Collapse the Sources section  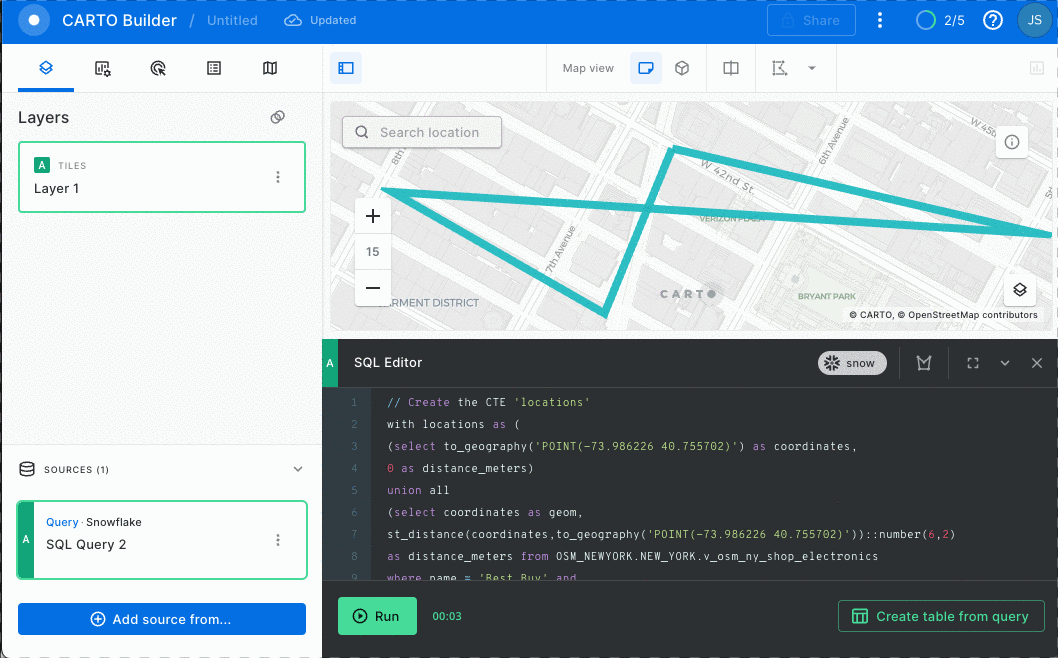coord(297,469)
